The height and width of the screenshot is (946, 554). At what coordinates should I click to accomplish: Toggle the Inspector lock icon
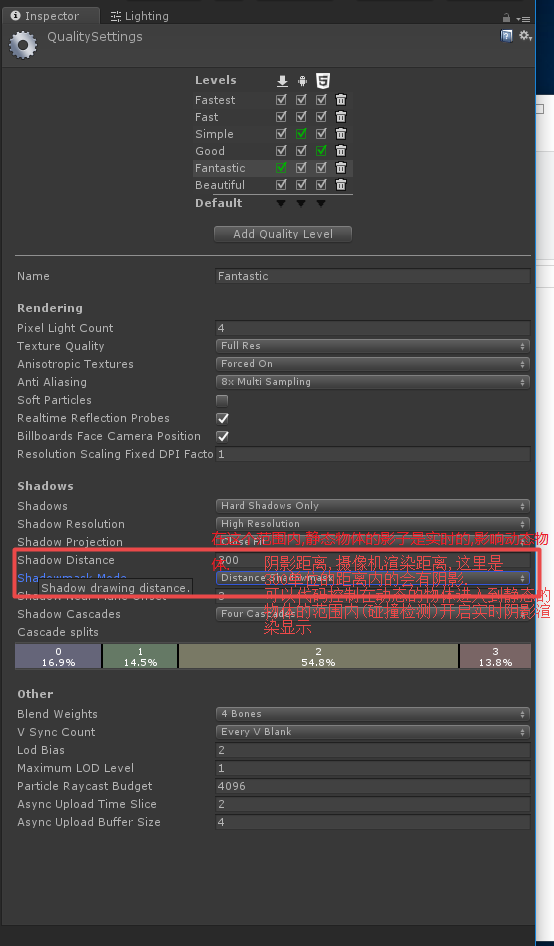tap(506, 17)
